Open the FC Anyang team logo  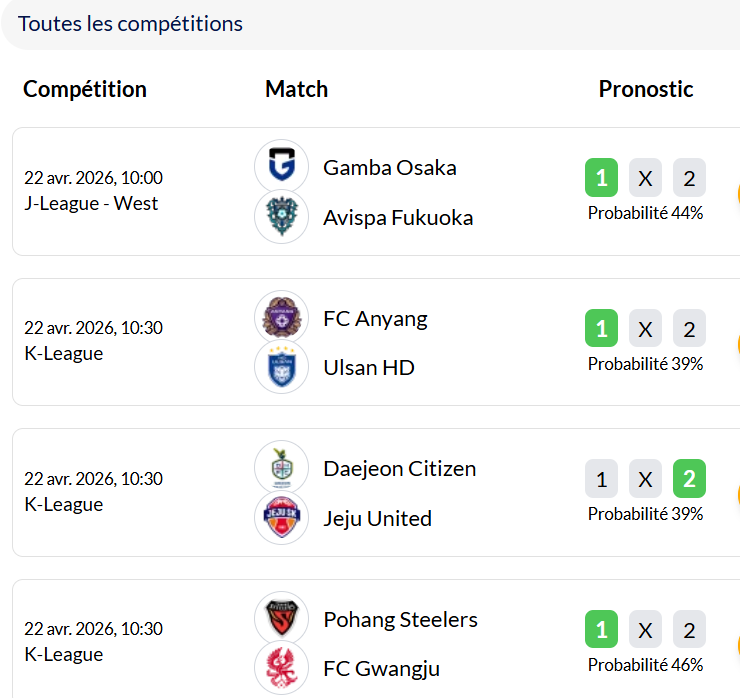pyautogui.click(x=281, y=318)
